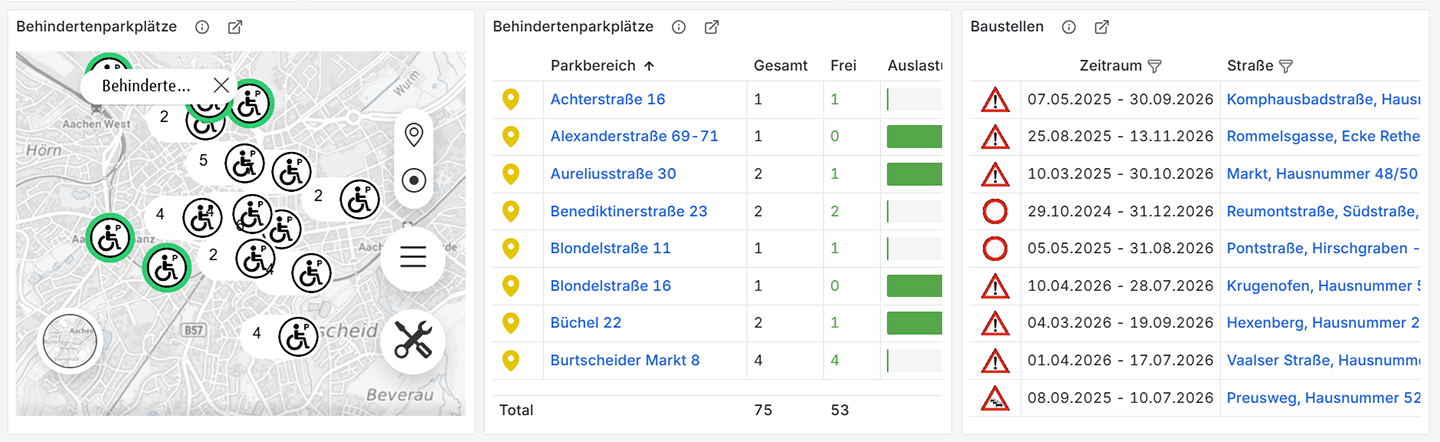The width and height of the screenshot is (1440, 442).
Task: Open the Straße column filter
Action: tap(1286, 66)
